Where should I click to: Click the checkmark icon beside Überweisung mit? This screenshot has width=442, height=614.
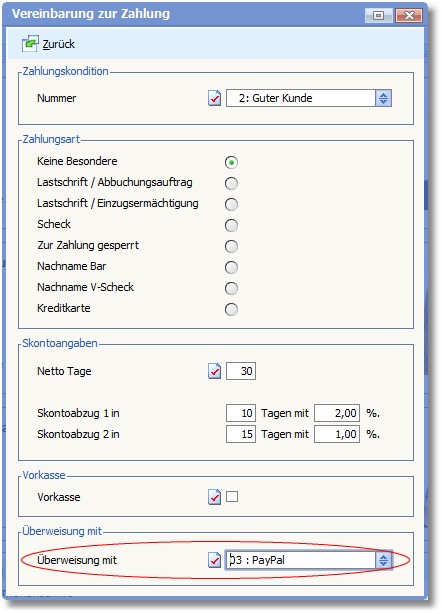(x=214, y=560)
